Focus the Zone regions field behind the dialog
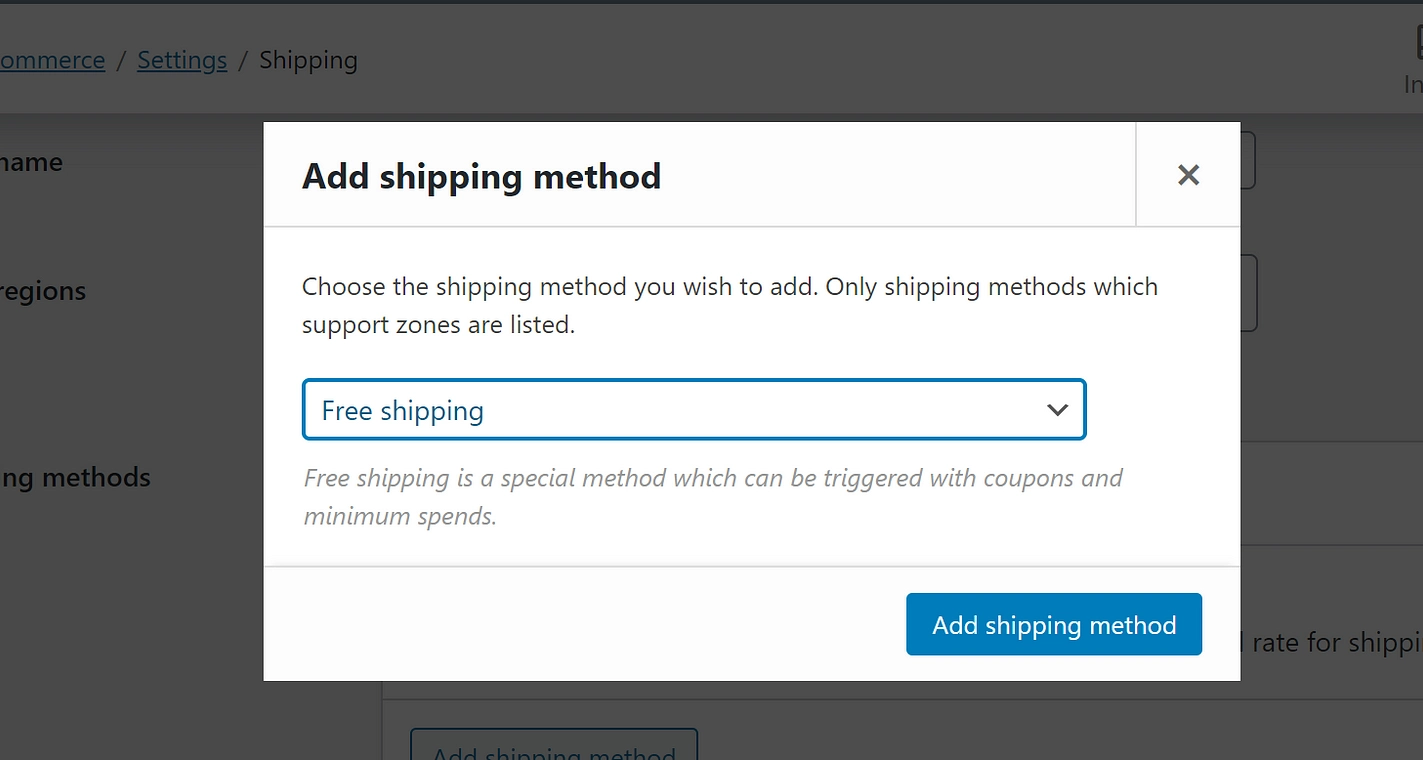The height and width of the screenshot is (760, 1423). 1248,293
